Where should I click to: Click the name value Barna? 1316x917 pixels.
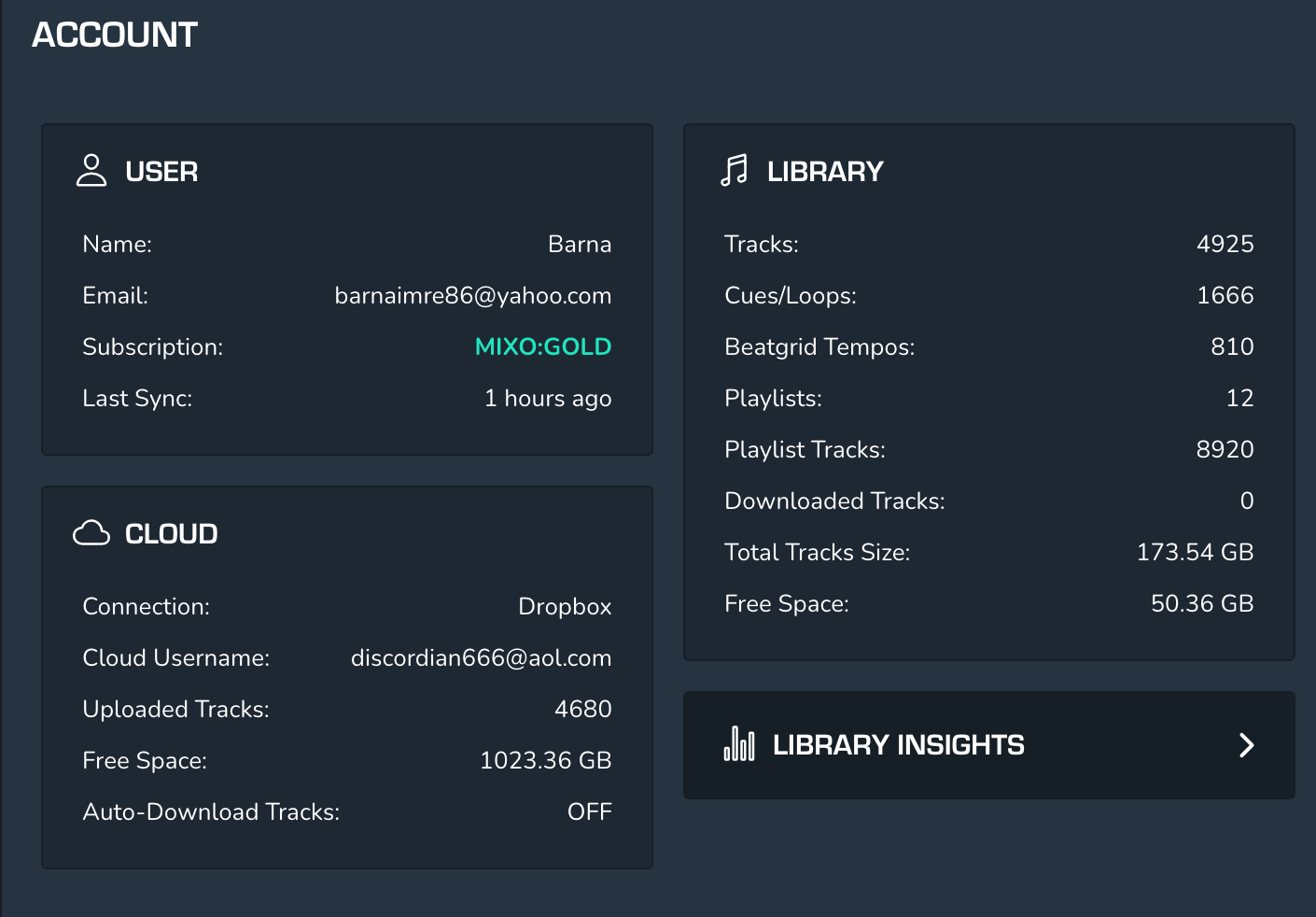coord(580,244)
